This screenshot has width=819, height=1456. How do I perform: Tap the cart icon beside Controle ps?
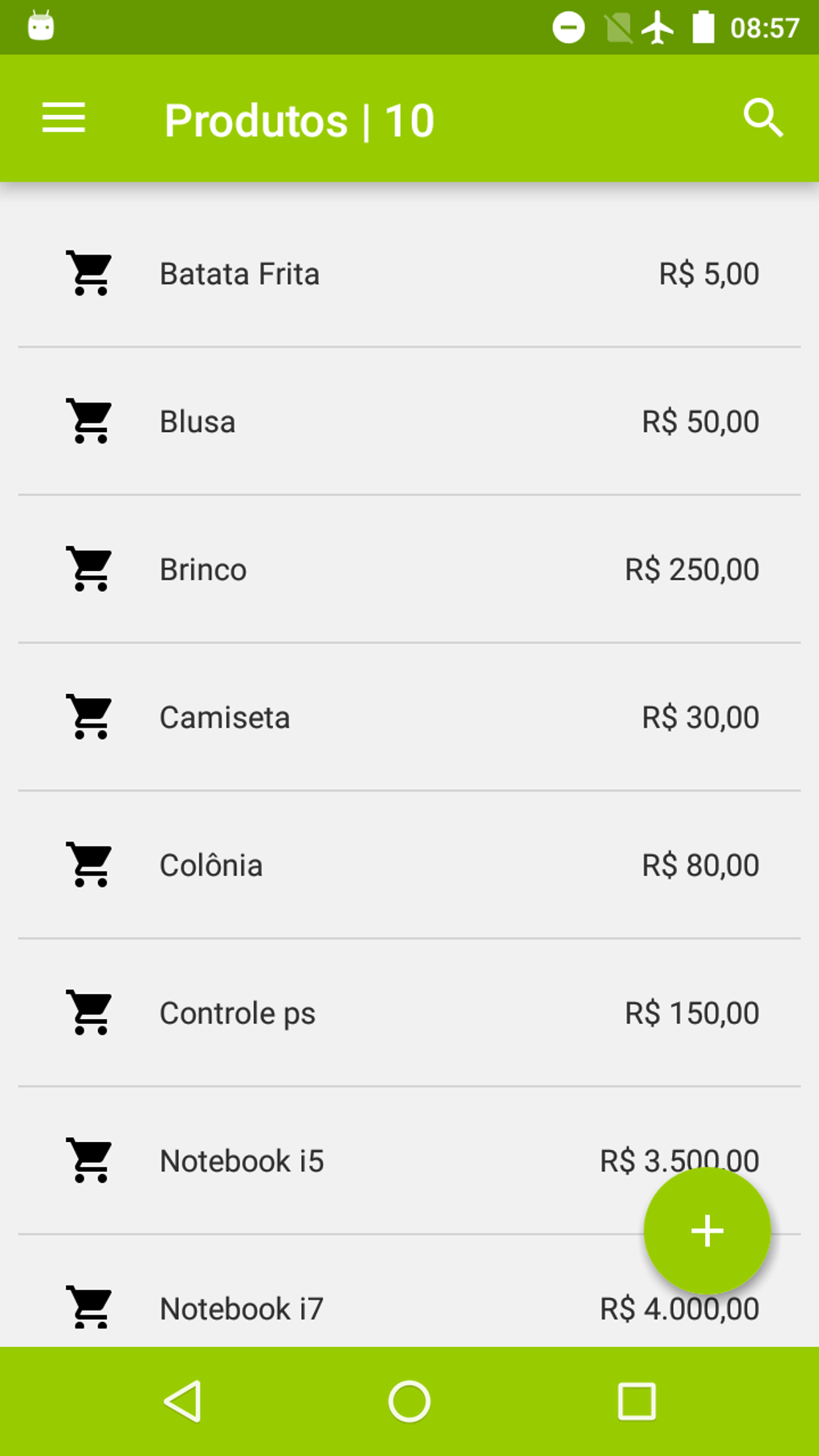(90, 1012)
